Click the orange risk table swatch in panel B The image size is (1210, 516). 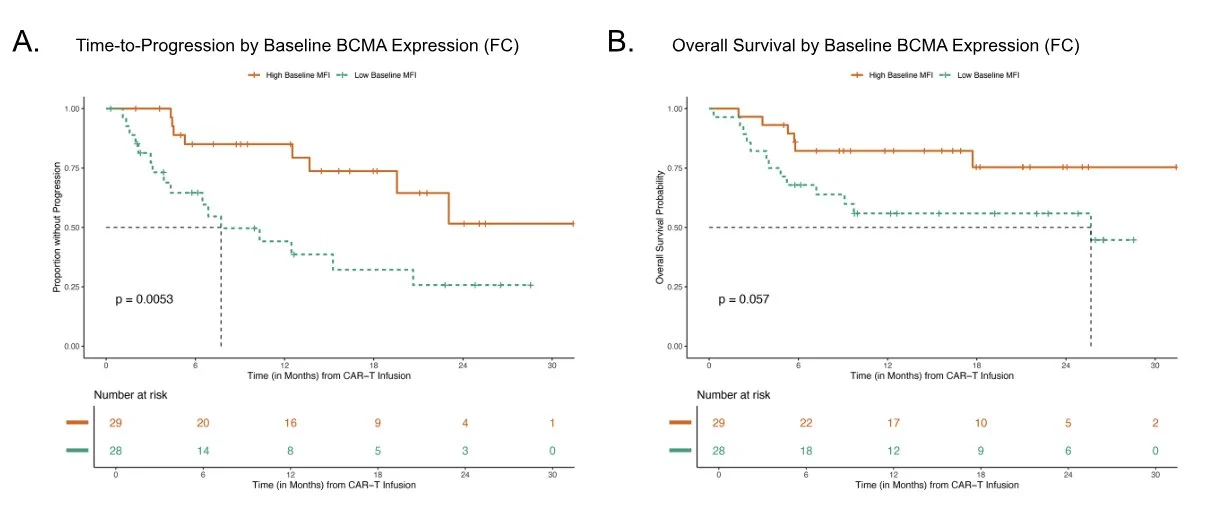point(680,422)
